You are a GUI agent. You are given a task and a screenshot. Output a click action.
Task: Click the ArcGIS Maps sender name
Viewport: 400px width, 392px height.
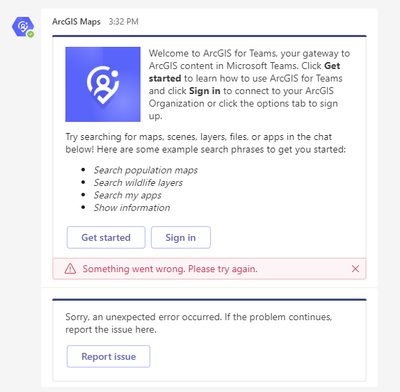pos(76,22)
